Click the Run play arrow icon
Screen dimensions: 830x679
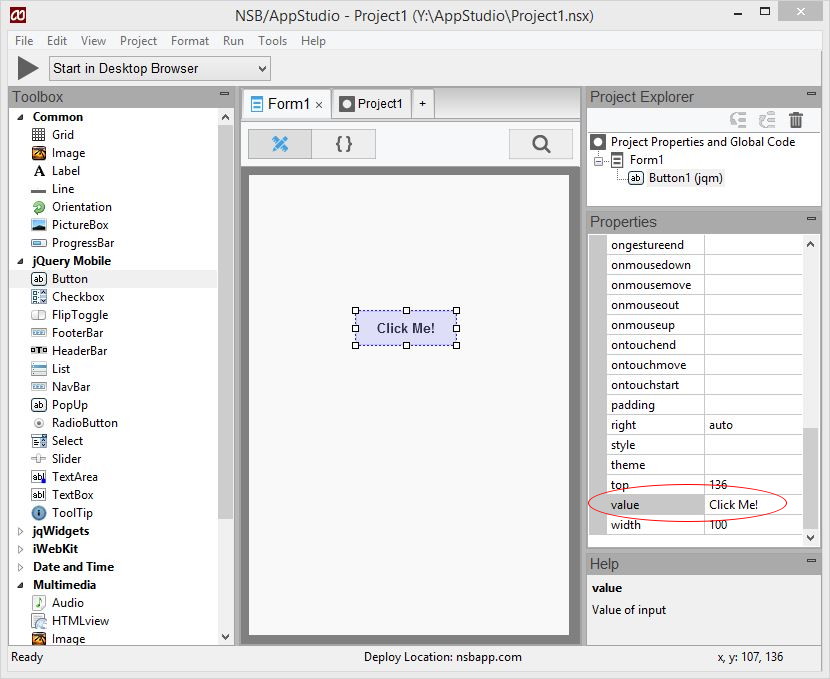(28, 68)
